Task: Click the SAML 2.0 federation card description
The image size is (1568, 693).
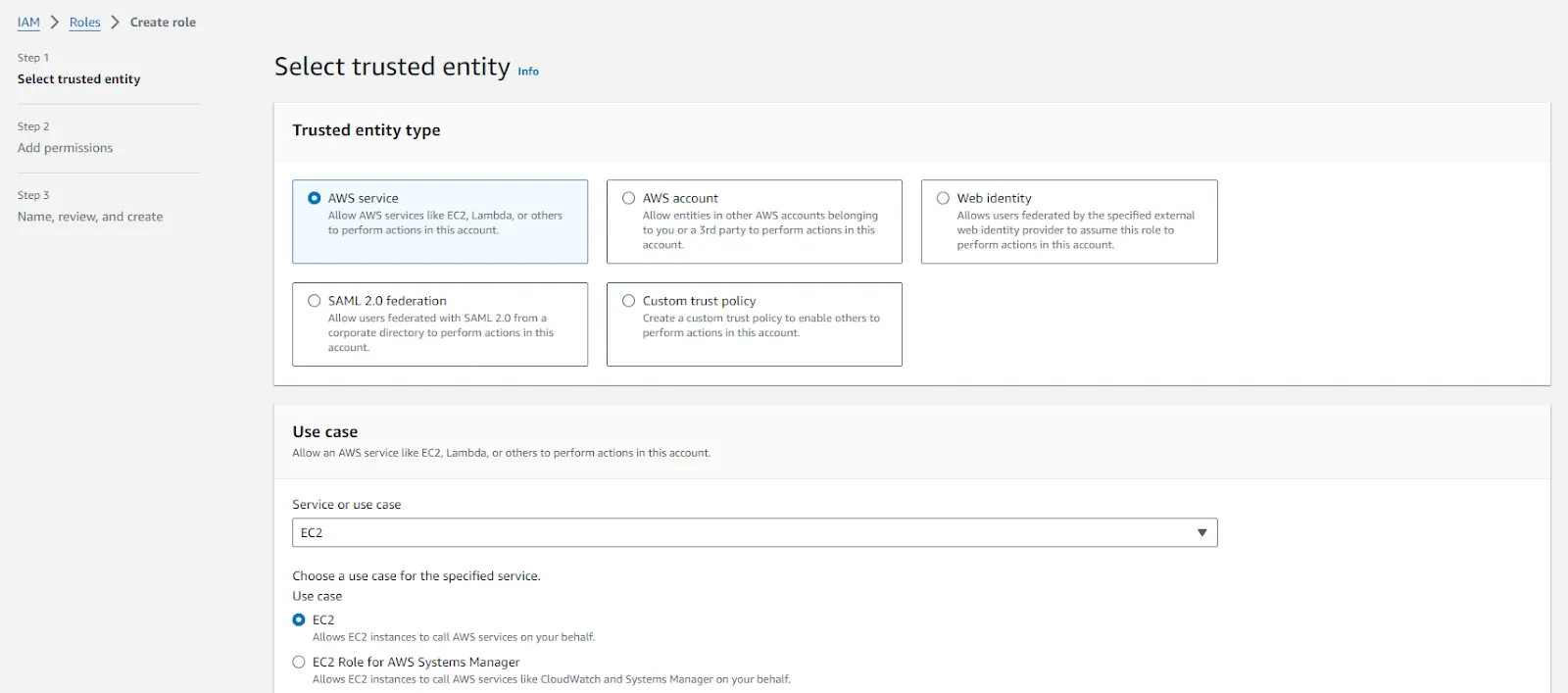Action: (440, 333)
